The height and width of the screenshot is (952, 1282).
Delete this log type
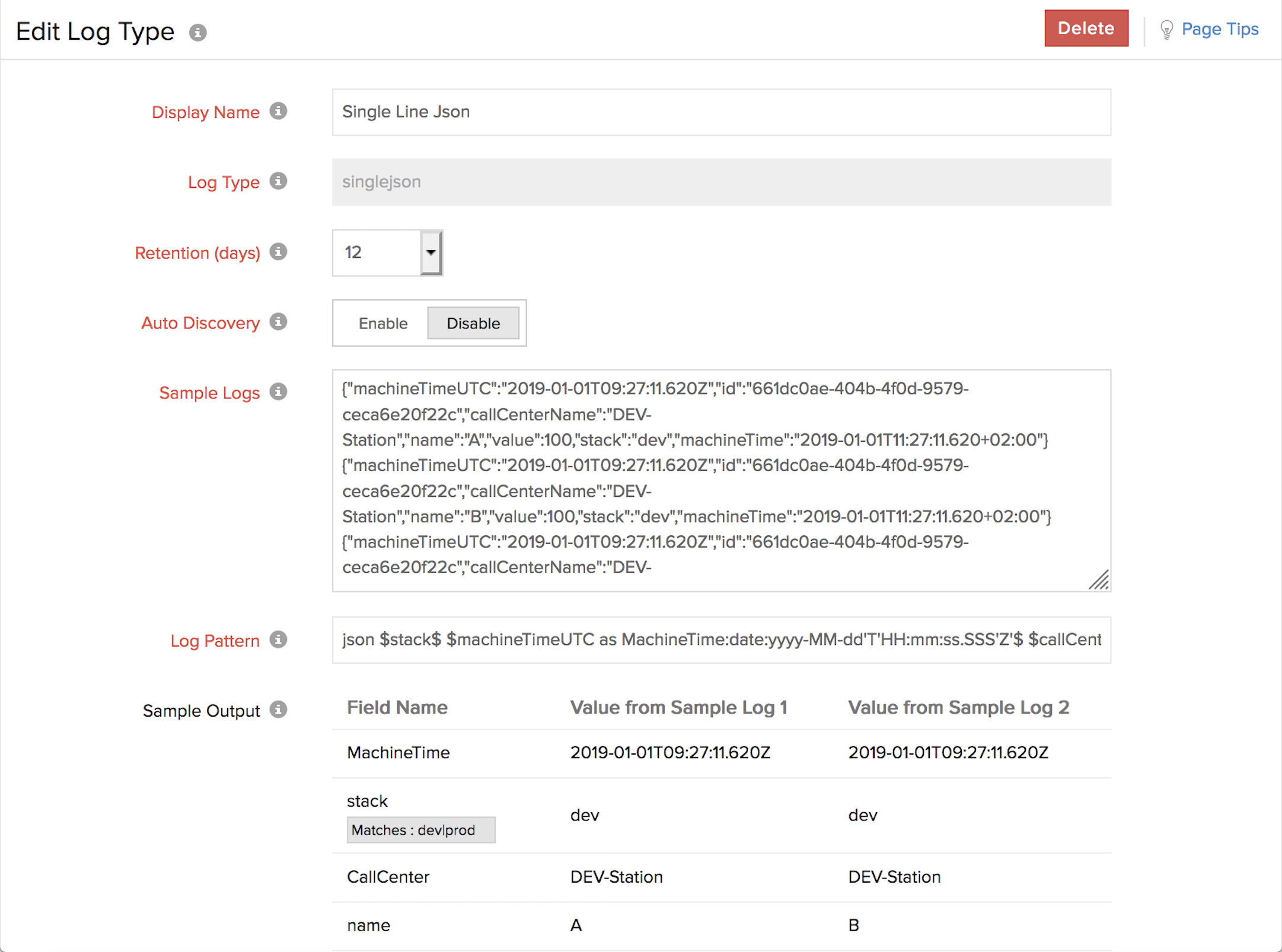pos(1086,28)
